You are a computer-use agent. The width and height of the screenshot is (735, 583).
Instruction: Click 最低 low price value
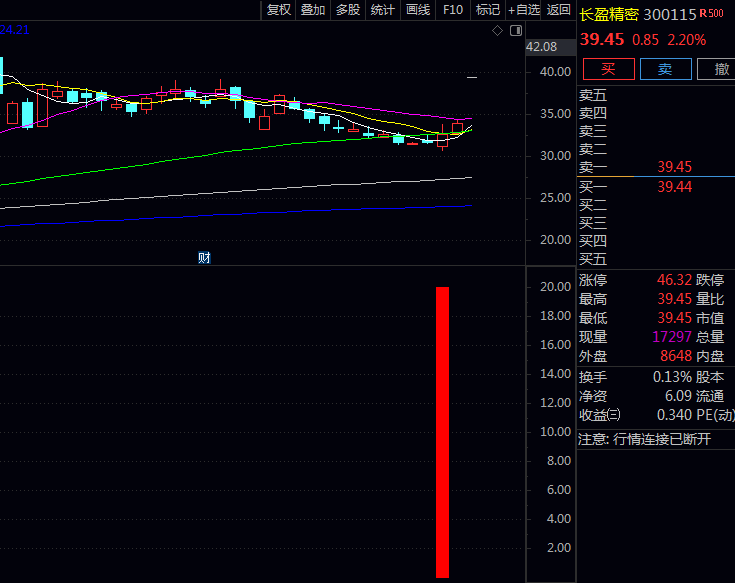[x=675, y=318]
